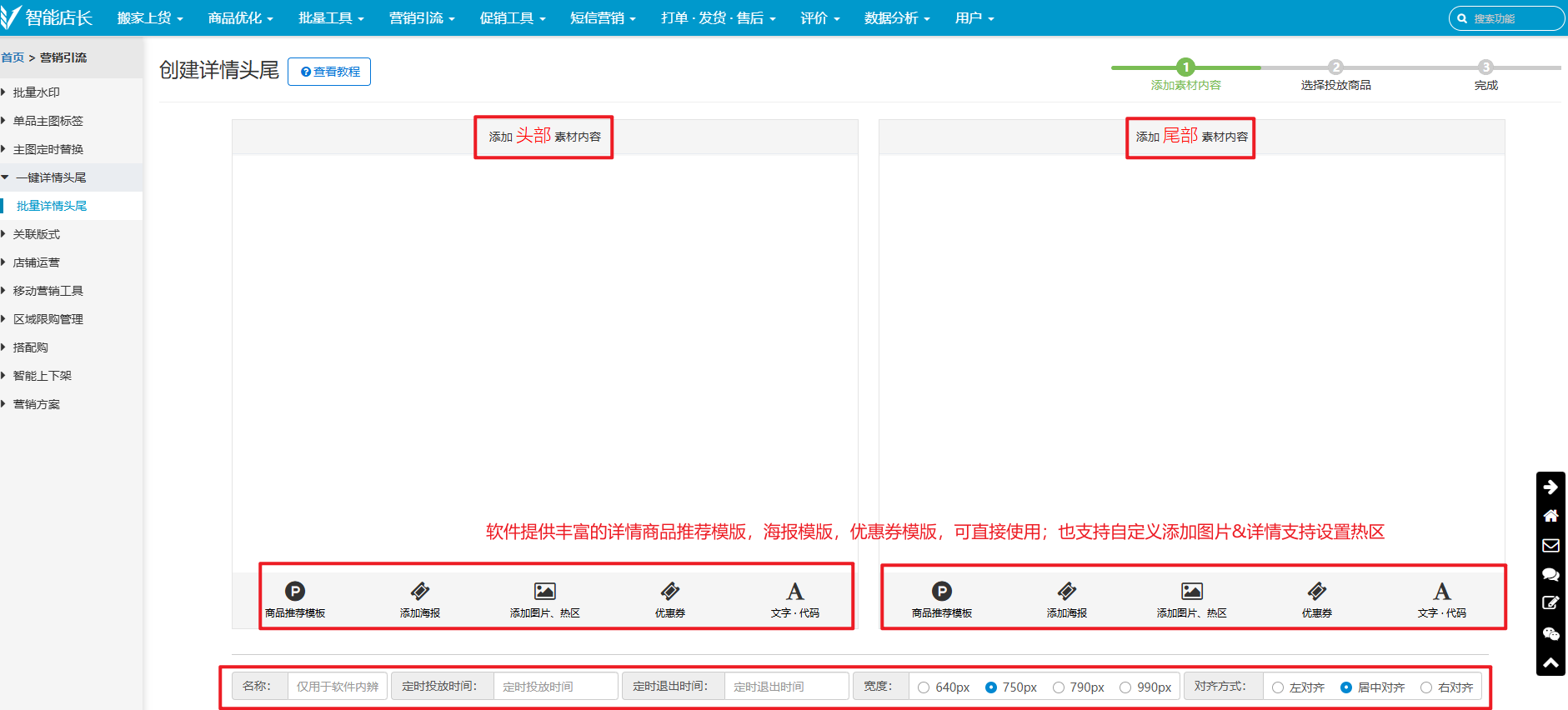Screen dimensions: 1568x710
Task: Select 批量详情头尾 in sidebar
Action: (52, 206)
